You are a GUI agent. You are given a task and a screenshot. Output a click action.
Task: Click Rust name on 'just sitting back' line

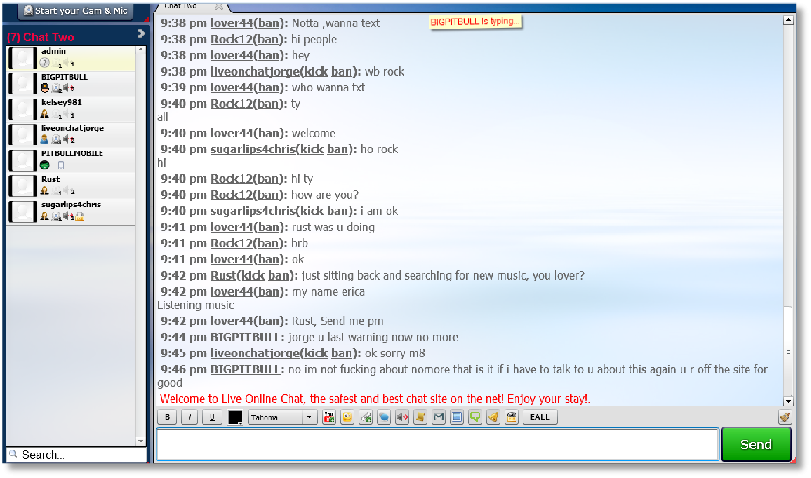point(223,276)
